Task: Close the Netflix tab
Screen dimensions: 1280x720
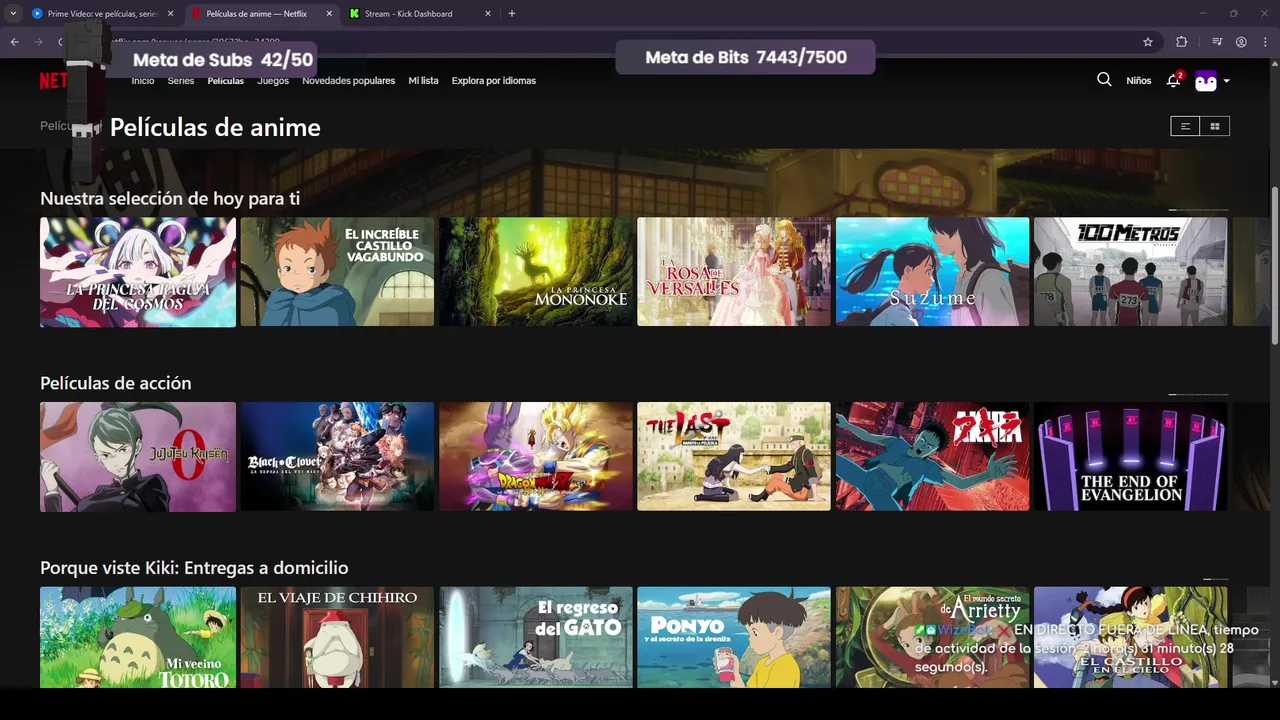Action: pos(329,14)
